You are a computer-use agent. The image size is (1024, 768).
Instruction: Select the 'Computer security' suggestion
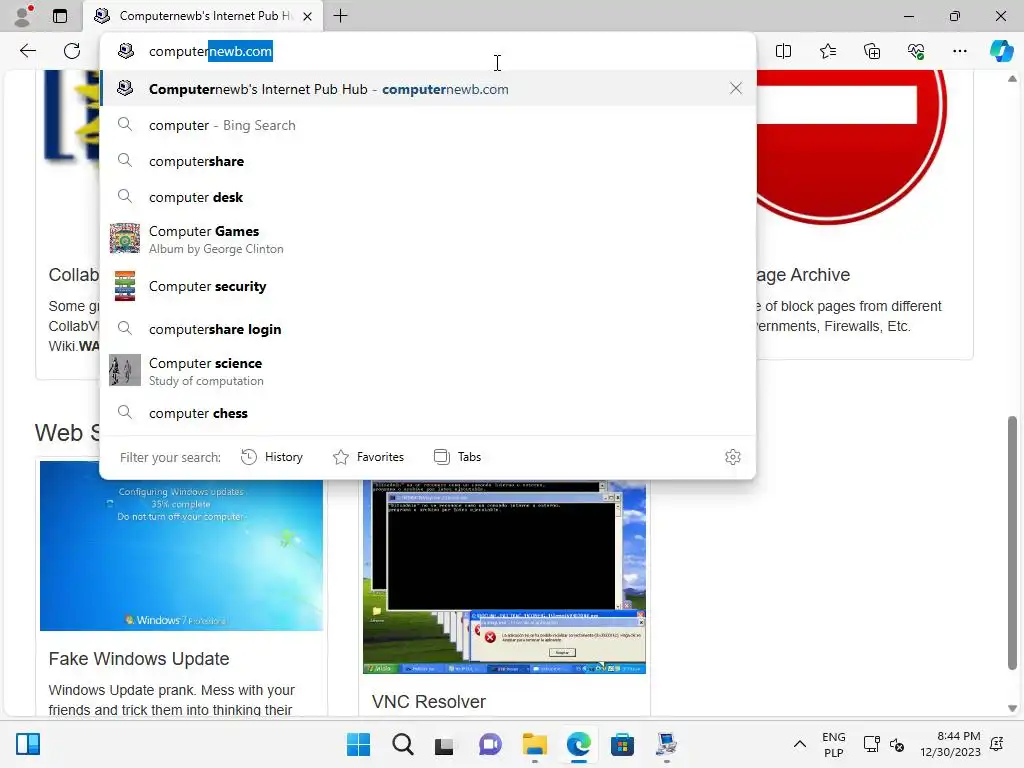point(428,286)
